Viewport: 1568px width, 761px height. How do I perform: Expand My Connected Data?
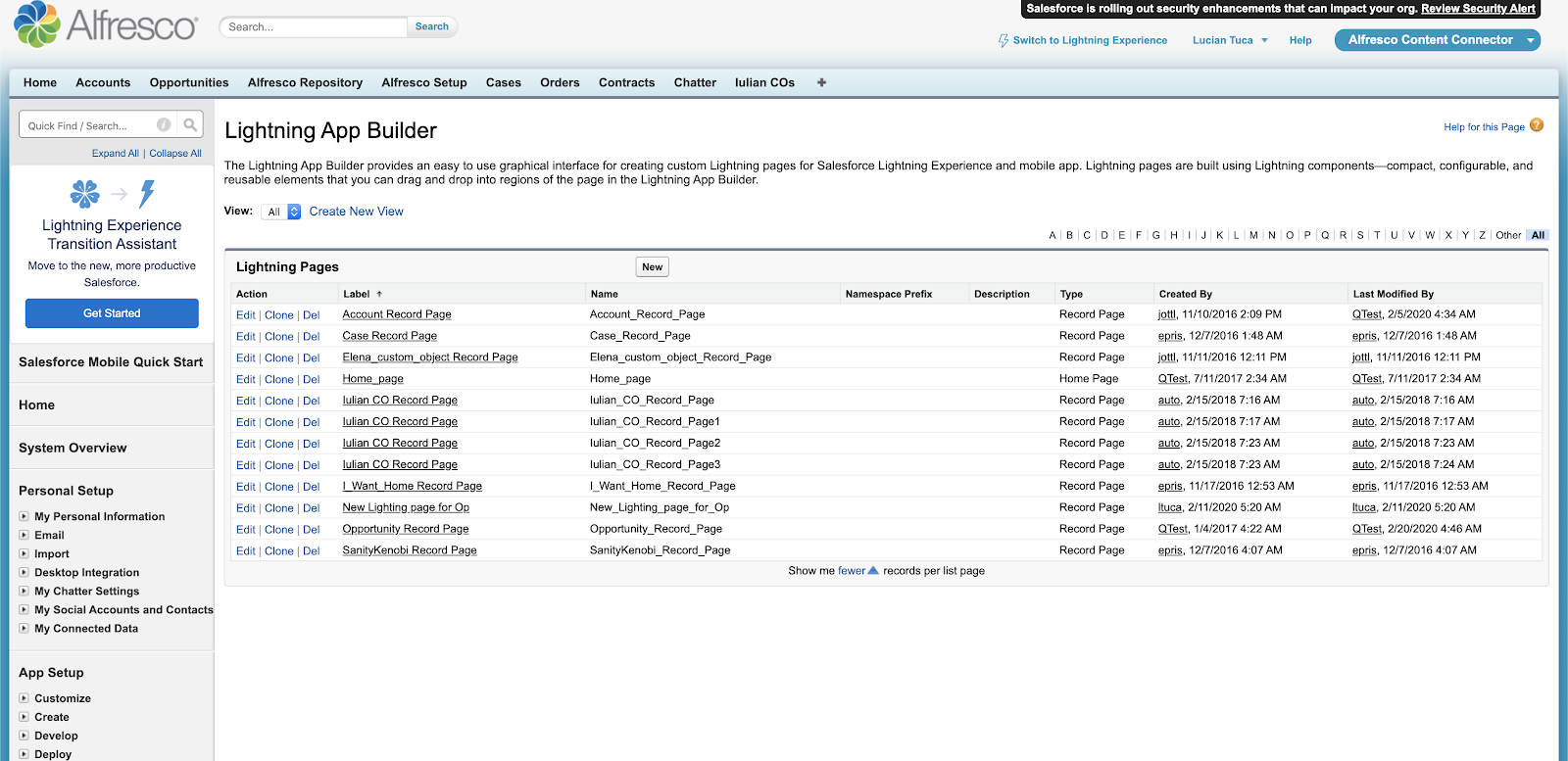(x=24, y=628)
